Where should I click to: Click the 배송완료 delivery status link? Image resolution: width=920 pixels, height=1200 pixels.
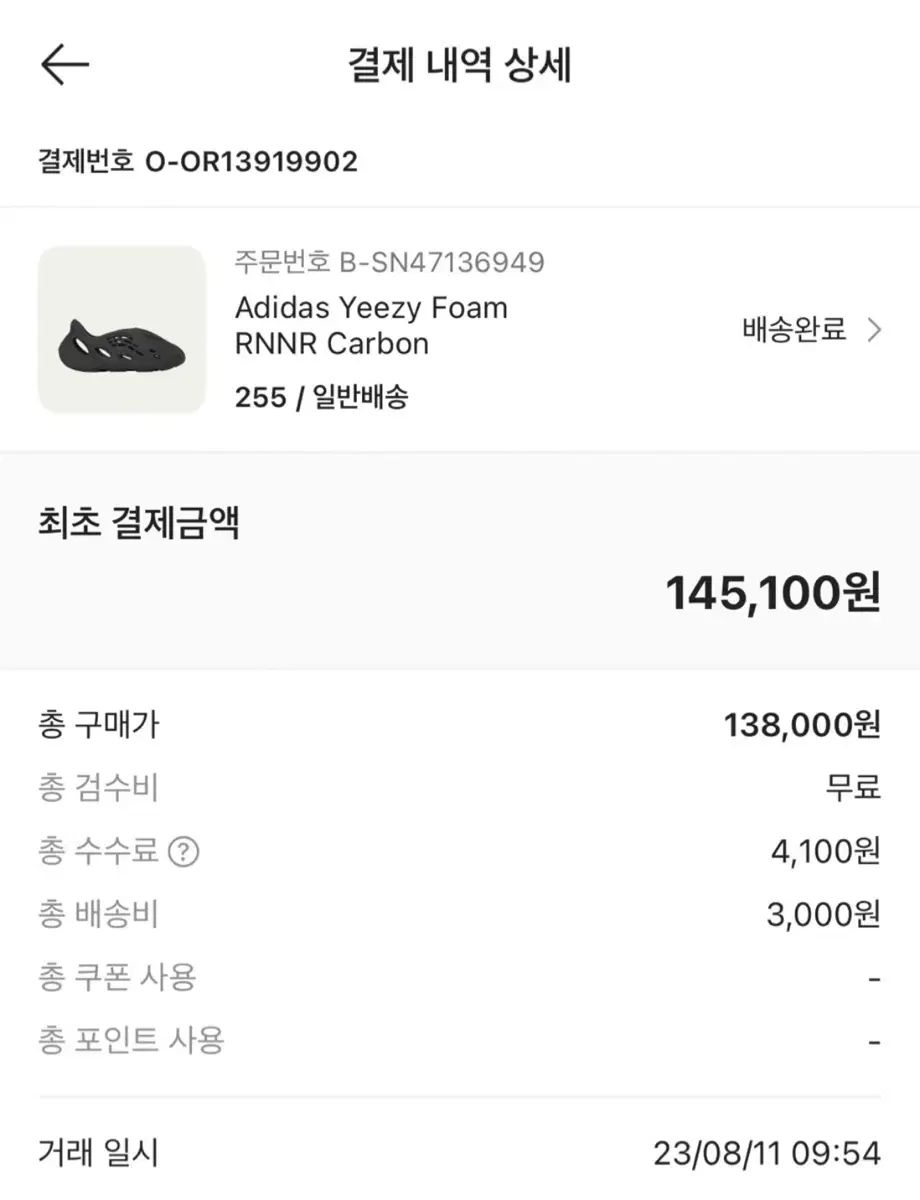point(795,329)
